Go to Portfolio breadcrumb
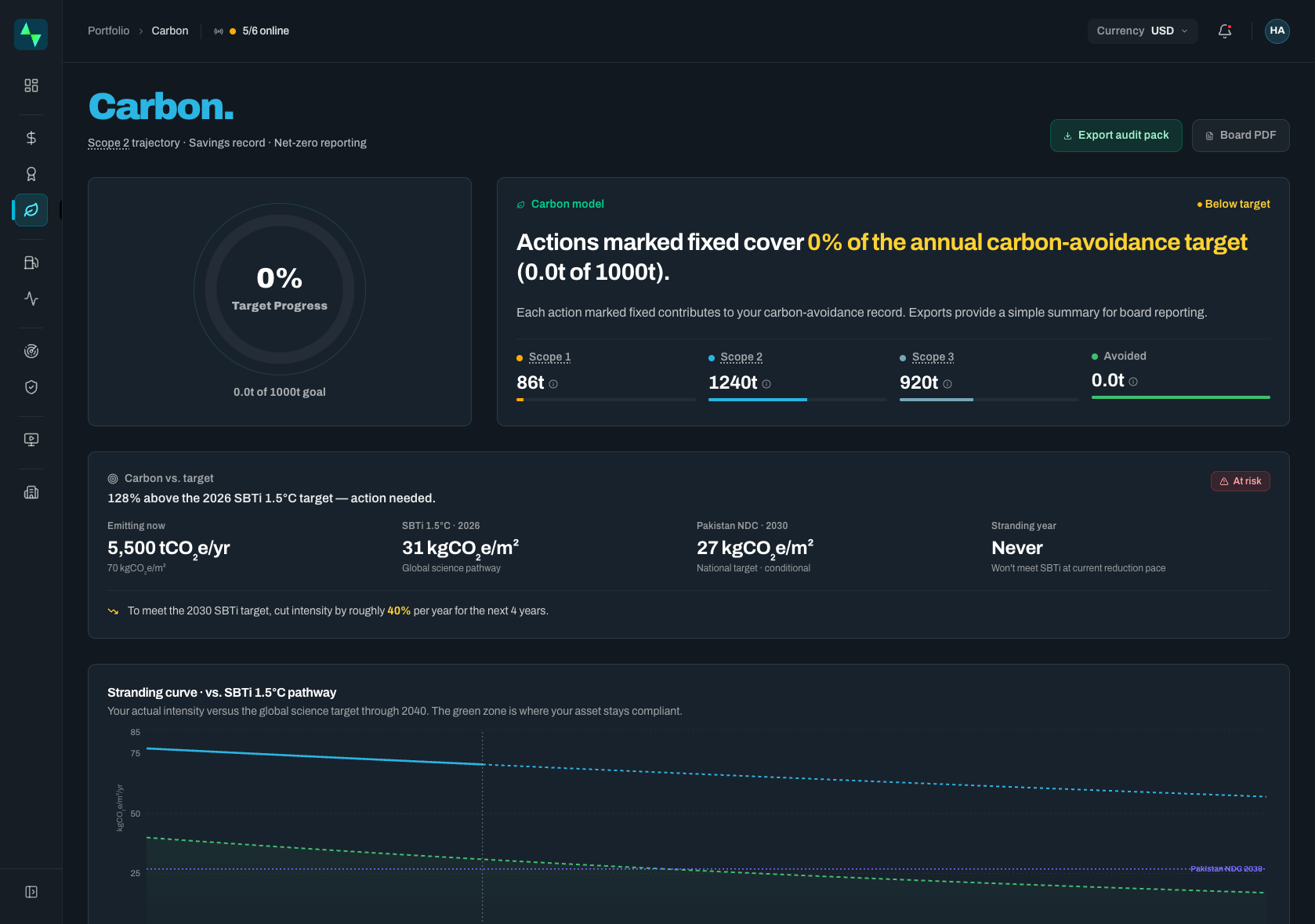The image size is (1315, 924). (x=108, y=31)
